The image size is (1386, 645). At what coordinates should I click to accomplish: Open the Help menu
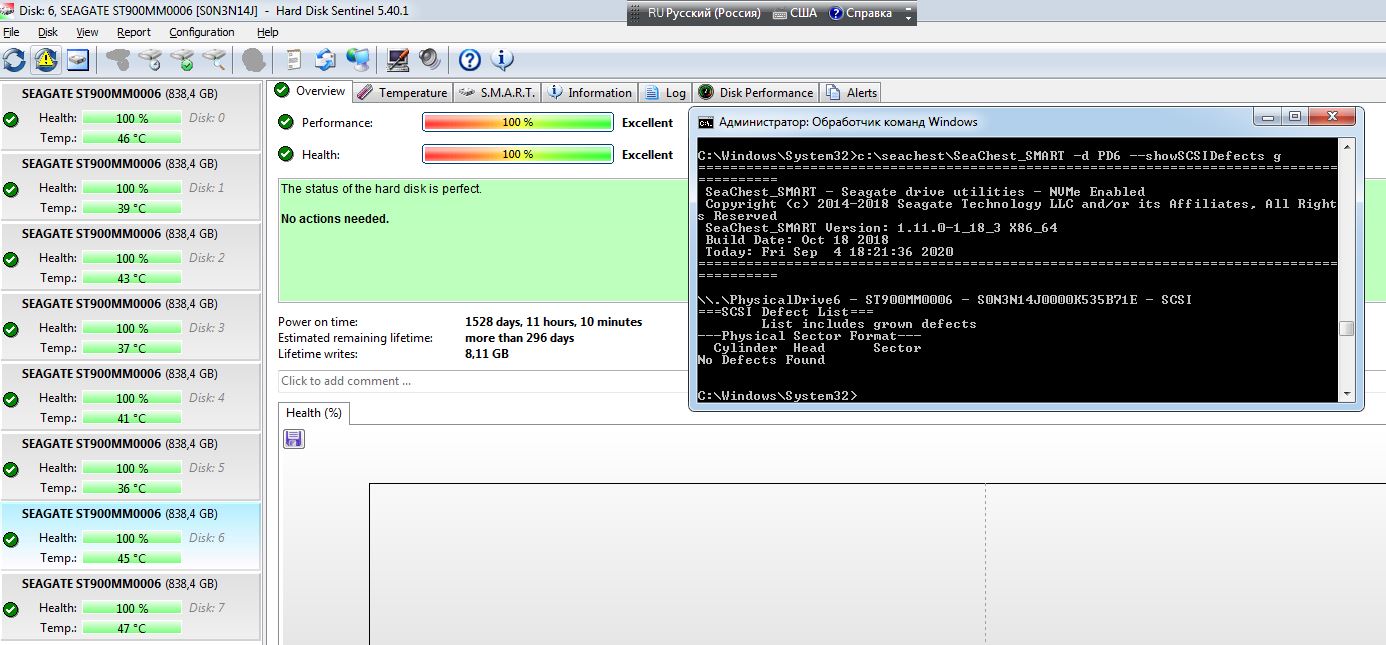point(268,32)
